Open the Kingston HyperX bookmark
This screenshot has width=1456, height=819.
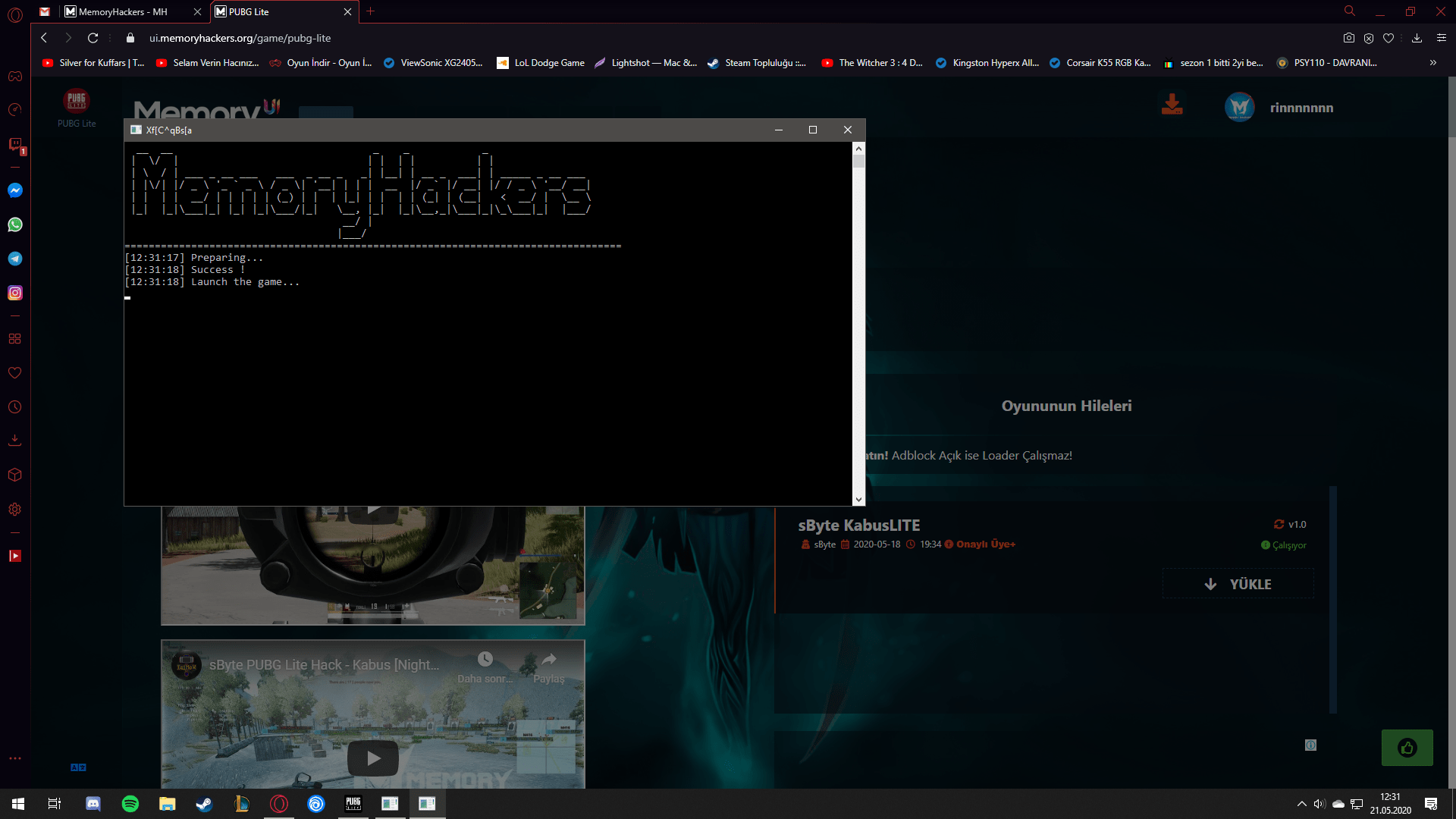pos(987,63)
